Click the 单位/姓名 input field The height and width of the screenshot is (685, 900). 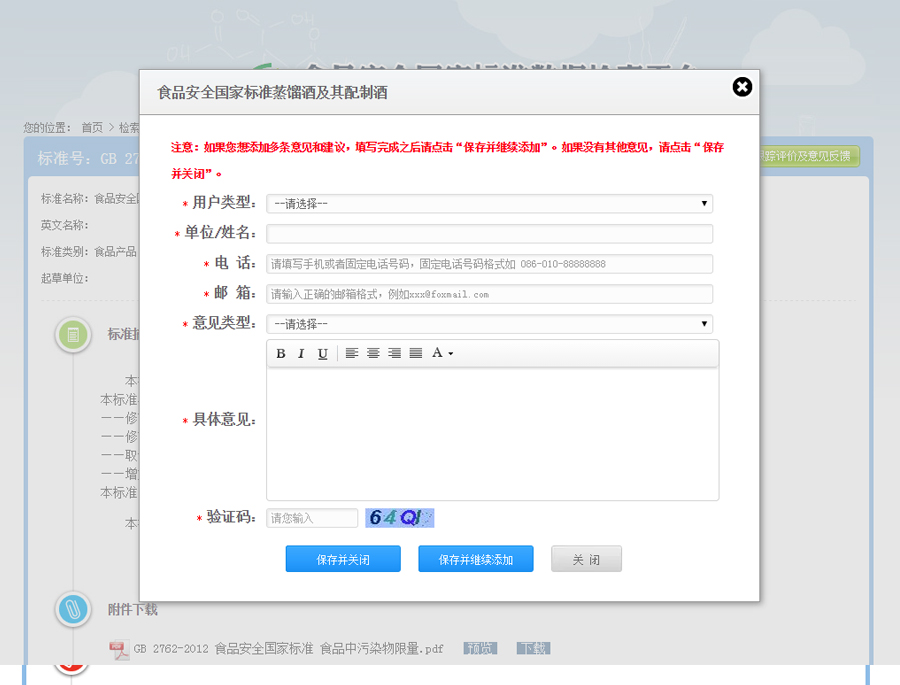pyautogui.click(x=489, y=234)
